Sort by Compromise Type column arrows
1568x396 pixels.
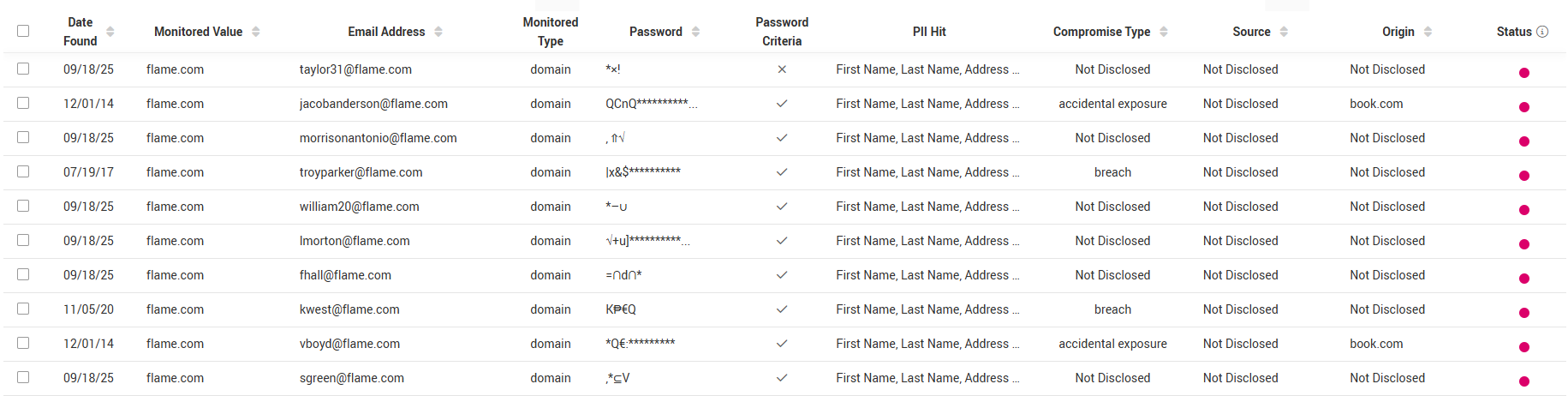(1164, 32)
